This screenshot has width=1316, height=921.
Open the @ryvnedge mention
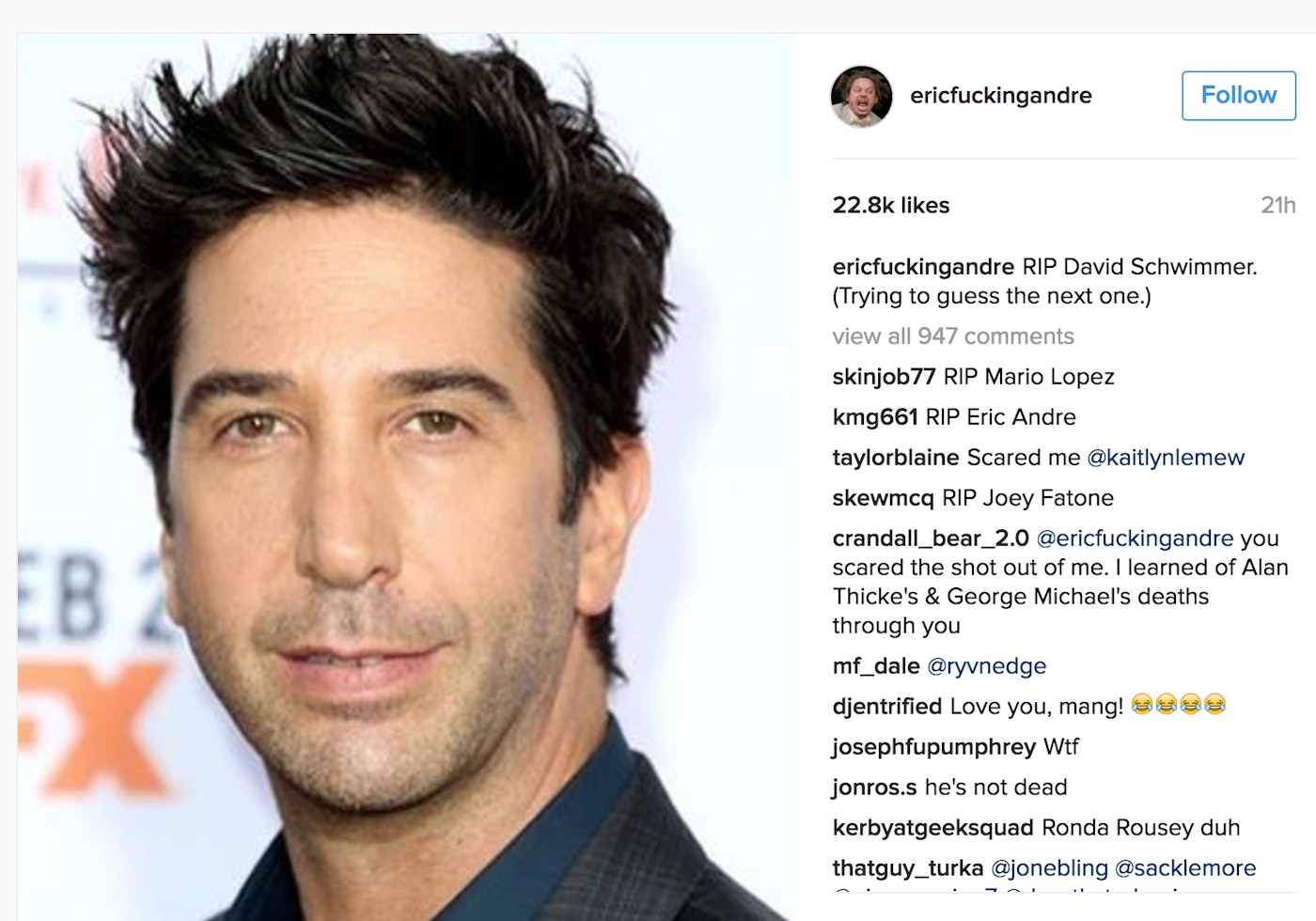pyautogui.click(x=986, y=666)
